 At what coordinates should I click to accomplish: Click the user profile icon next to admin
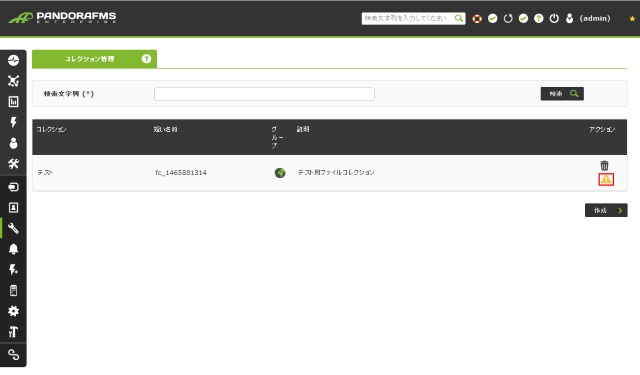[x=569, y=18]
